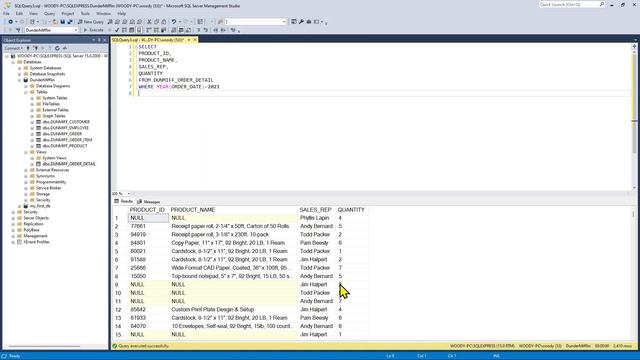Select the Programmability folder
Viewport: 640px width, 360px height.
point(51,182)
